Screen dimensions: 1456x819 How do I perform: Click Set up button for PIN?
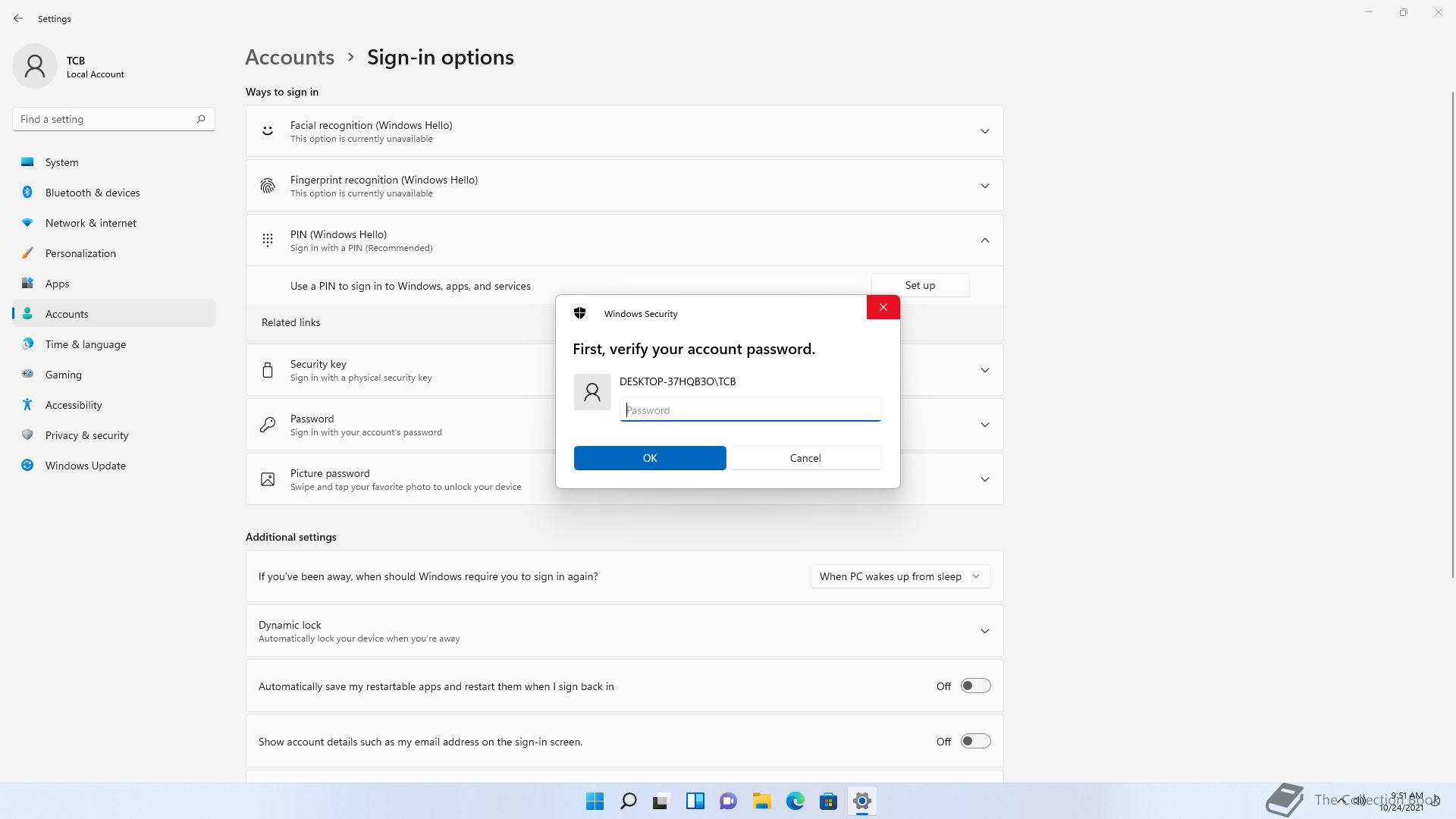920,285
